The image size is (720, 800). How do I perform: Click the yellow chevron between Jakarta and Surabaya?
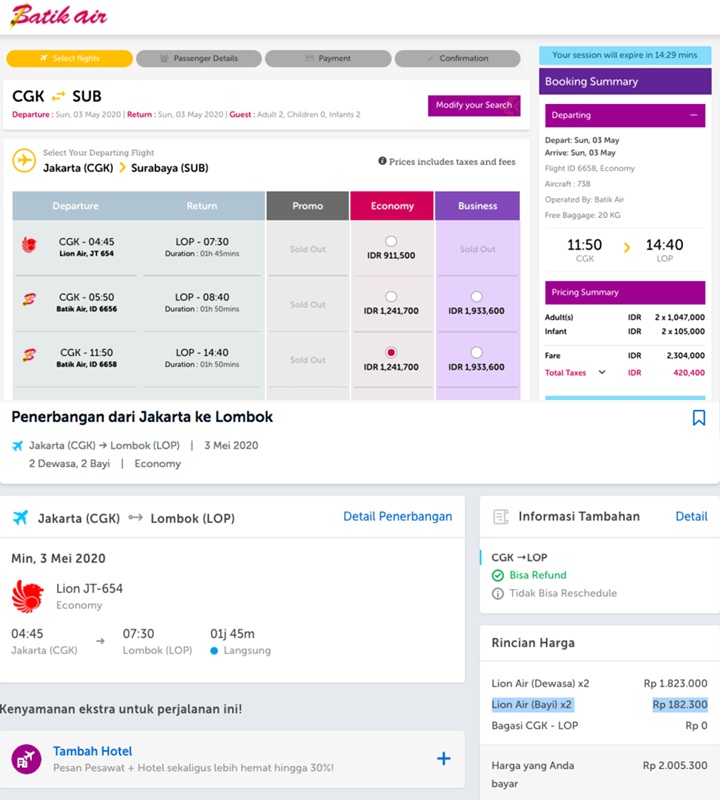pyautogui.click(x=122, y=167)
